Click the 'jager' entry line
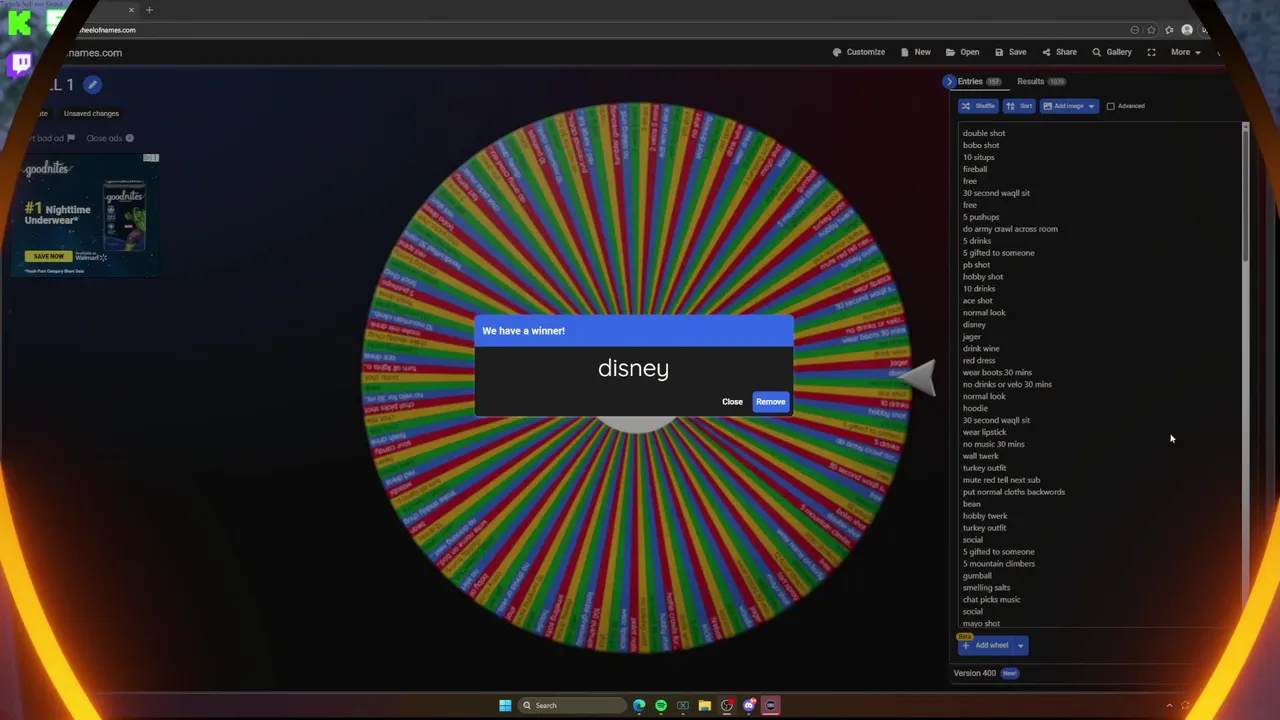This screenshot has height=720, width=1280. point(972,337)
